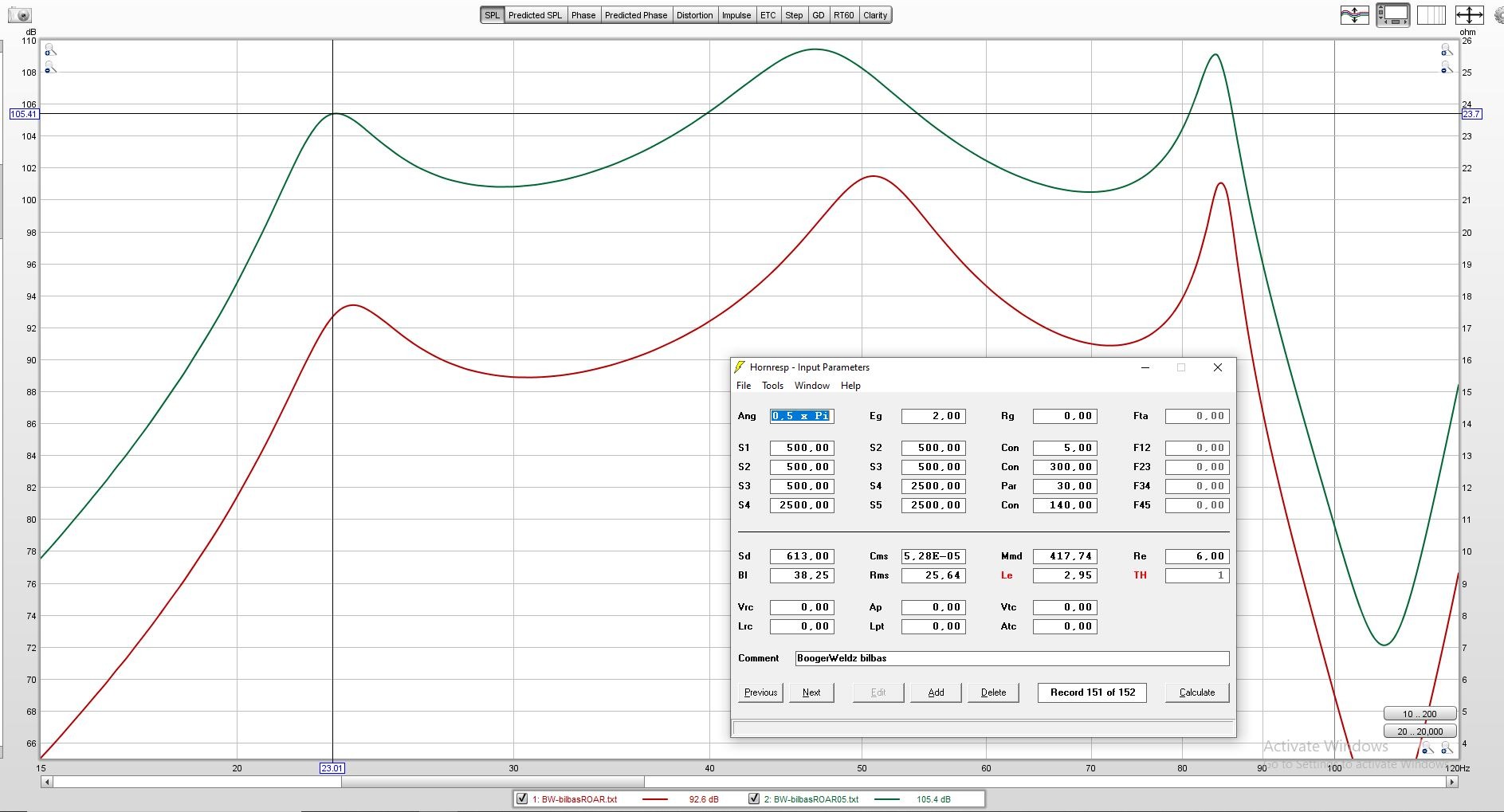Set frequency range with 20 .. 20,000 button
1504x812 pixels.
(x=1420, y=731)
